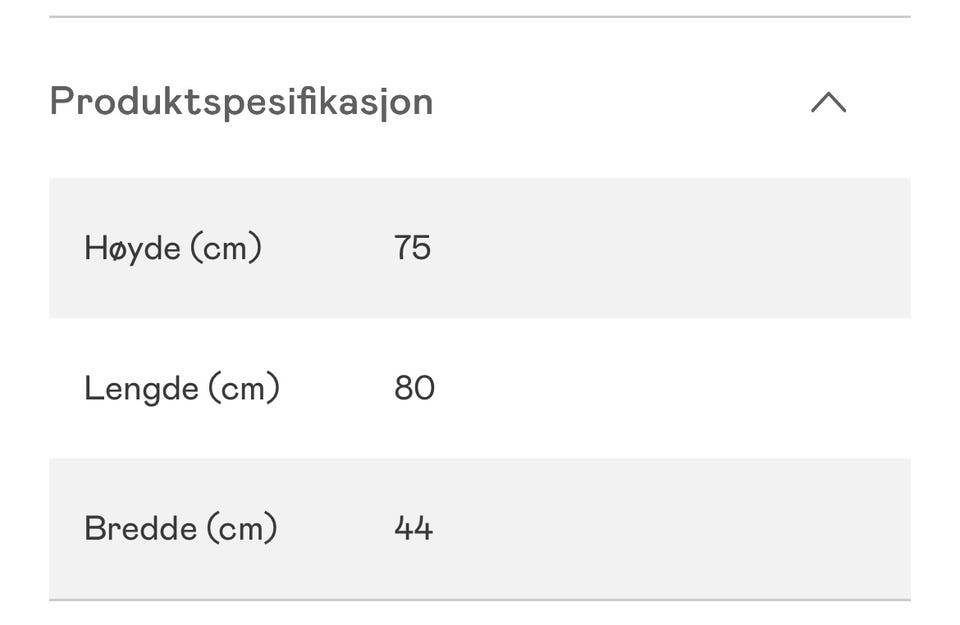Screen dimensions: 960x625
Task: Collapse the Produktspesifikasjon section with the chevron
Action: pos(828,102)
